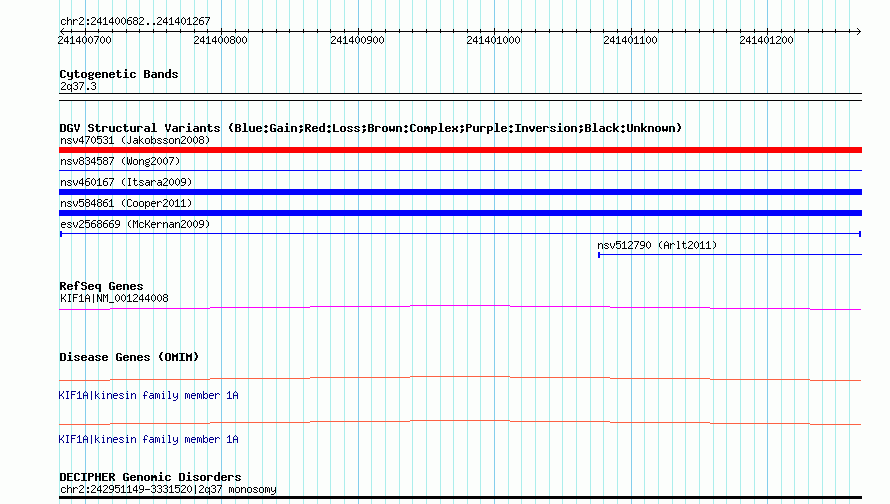This screenshot has height=504, width=890.
Task: Select ruler position 241401000
Action: click(493, 40)
